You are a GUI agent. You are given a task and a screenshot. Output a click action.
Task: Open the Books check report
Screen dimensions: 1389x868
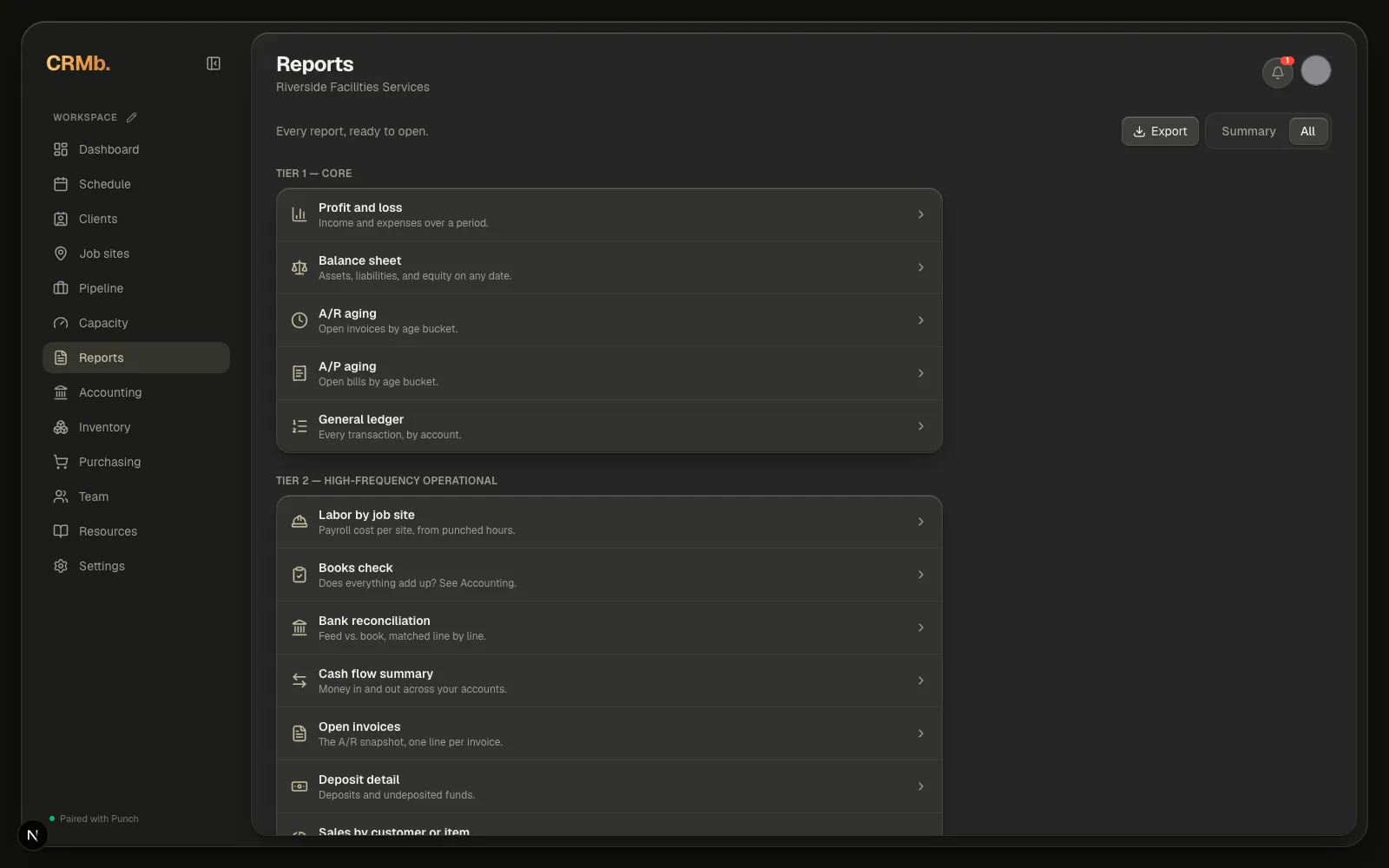coord(609,575)
